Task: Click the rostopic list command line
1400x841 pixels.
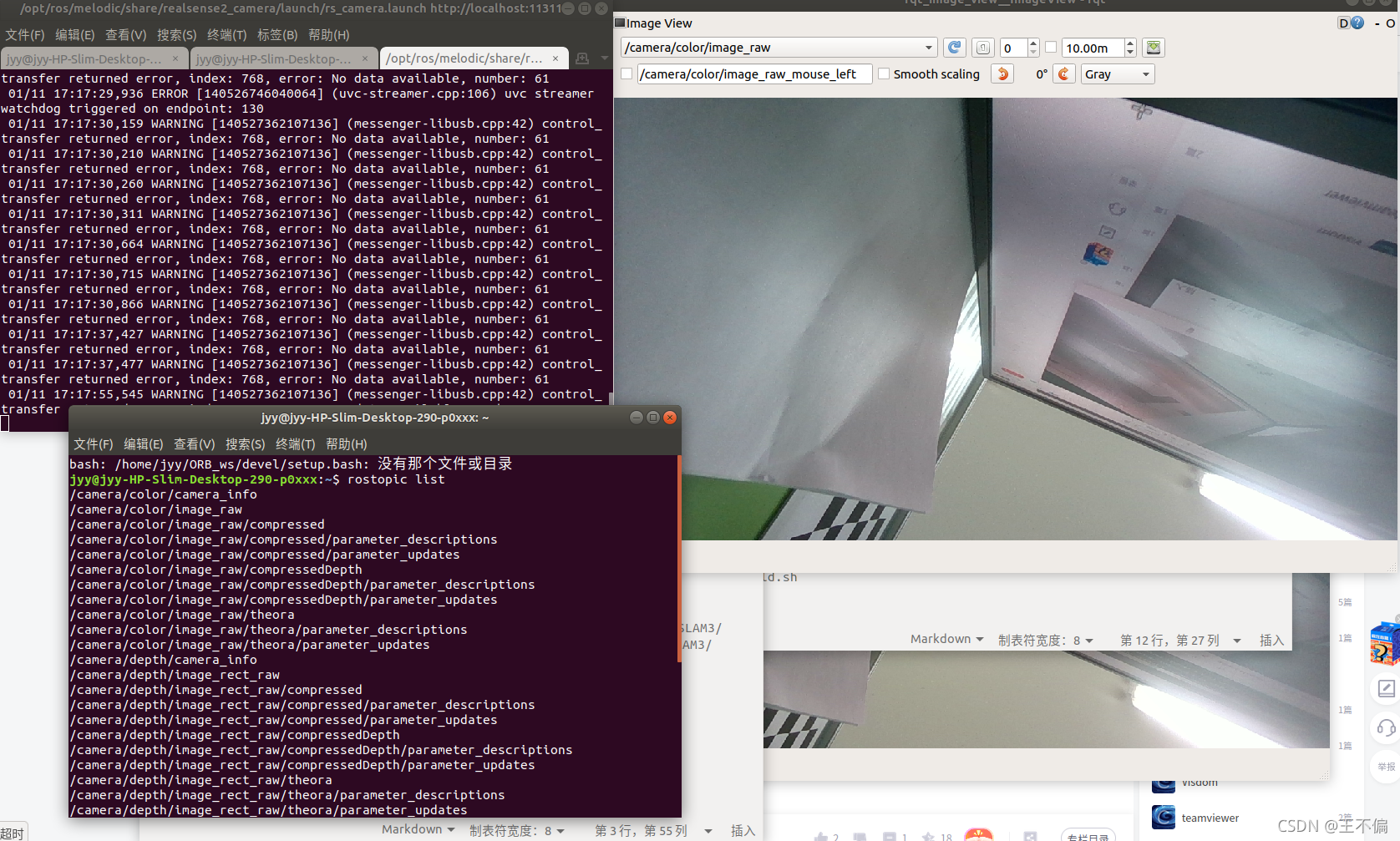Action: coord(257,479)
